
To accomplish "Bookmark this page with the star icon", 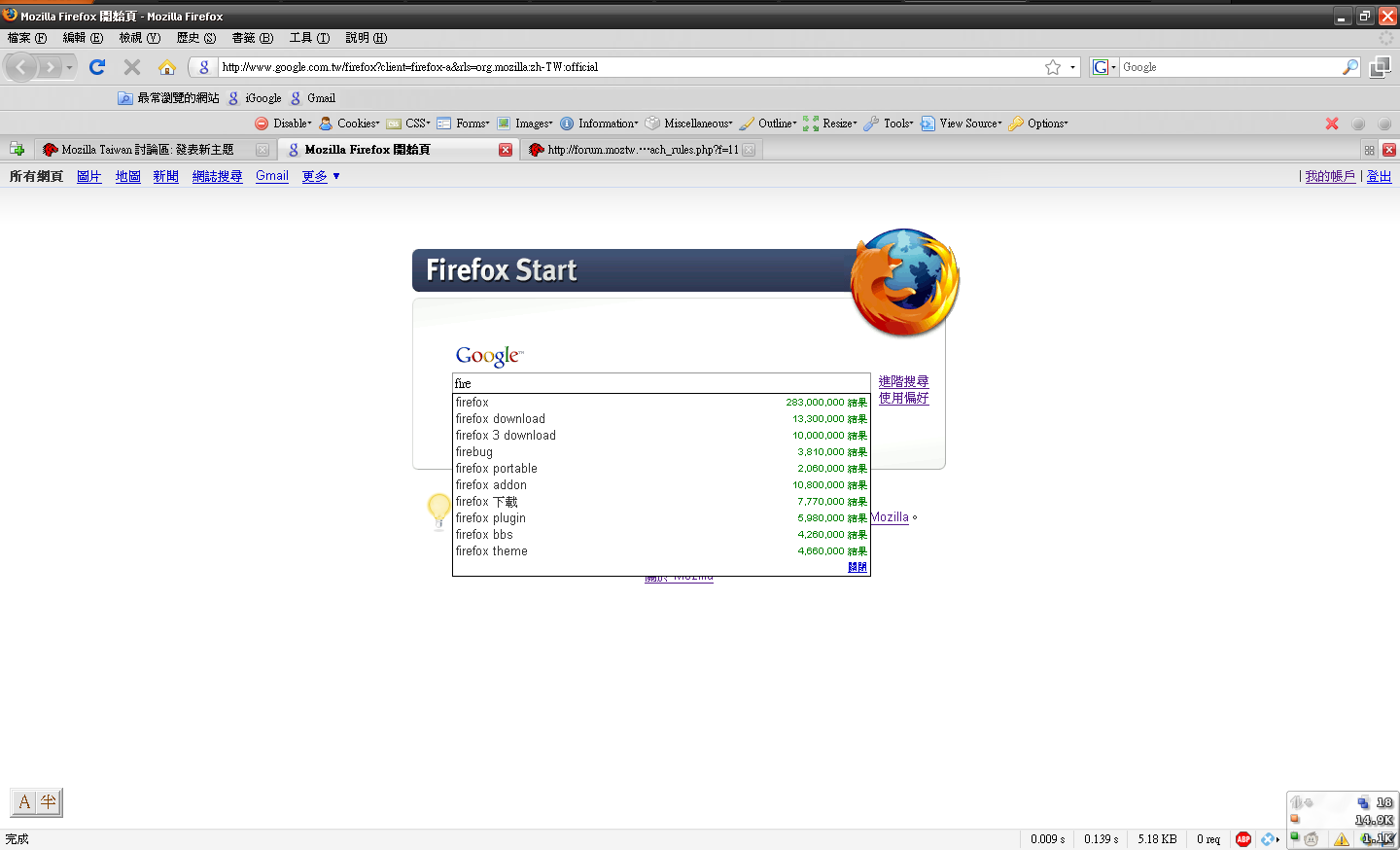I will tap(1053, 67).
